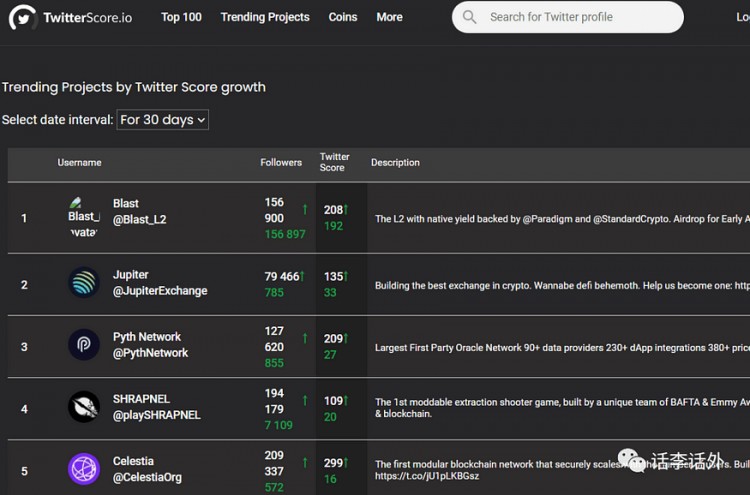Click the search magnifier icon

tap(469, 17)
